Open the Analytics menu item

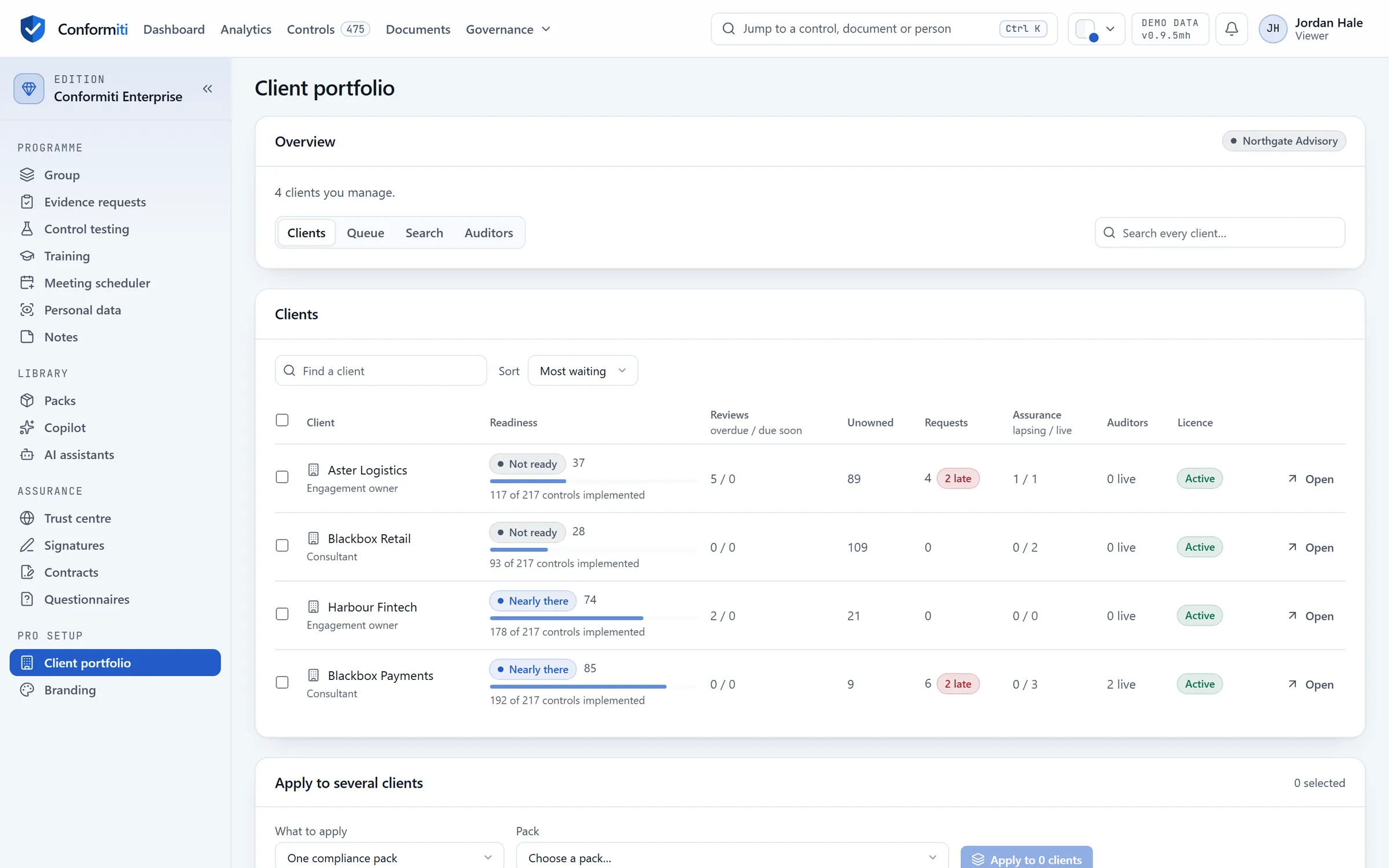click(x=245, y=29)
